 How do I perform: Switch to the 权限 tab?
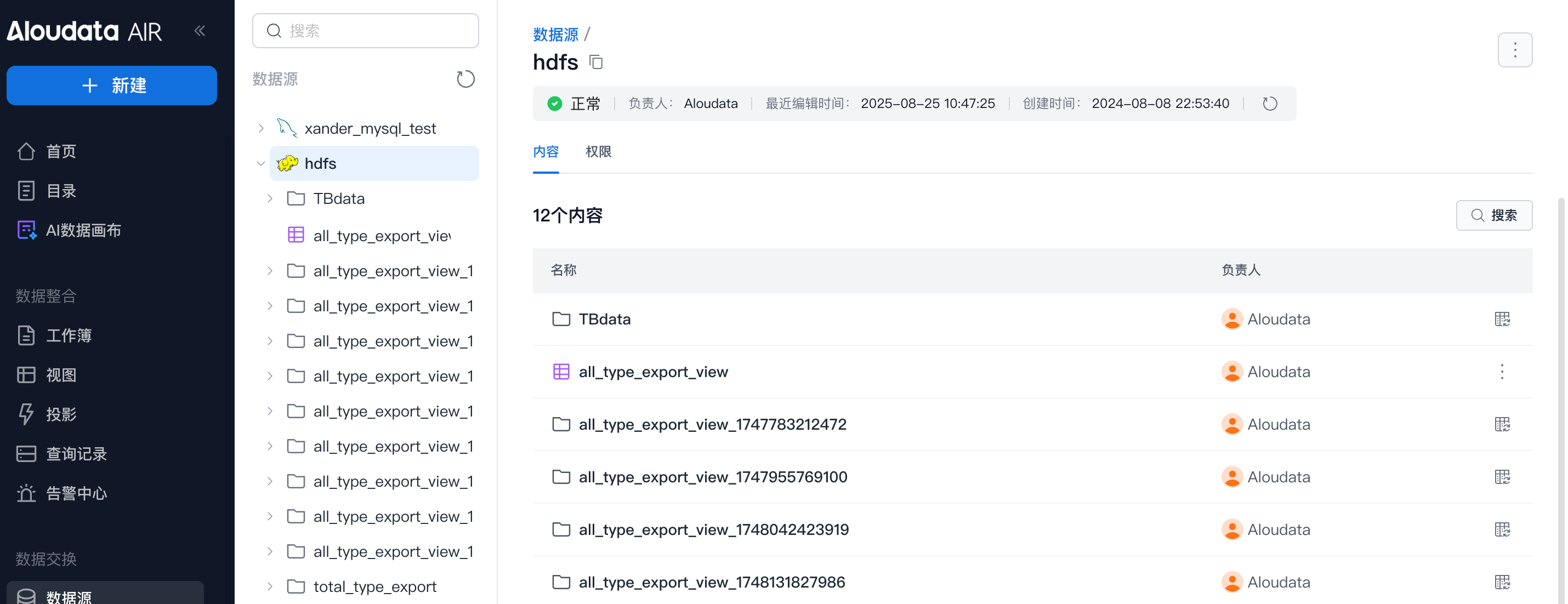598,151
